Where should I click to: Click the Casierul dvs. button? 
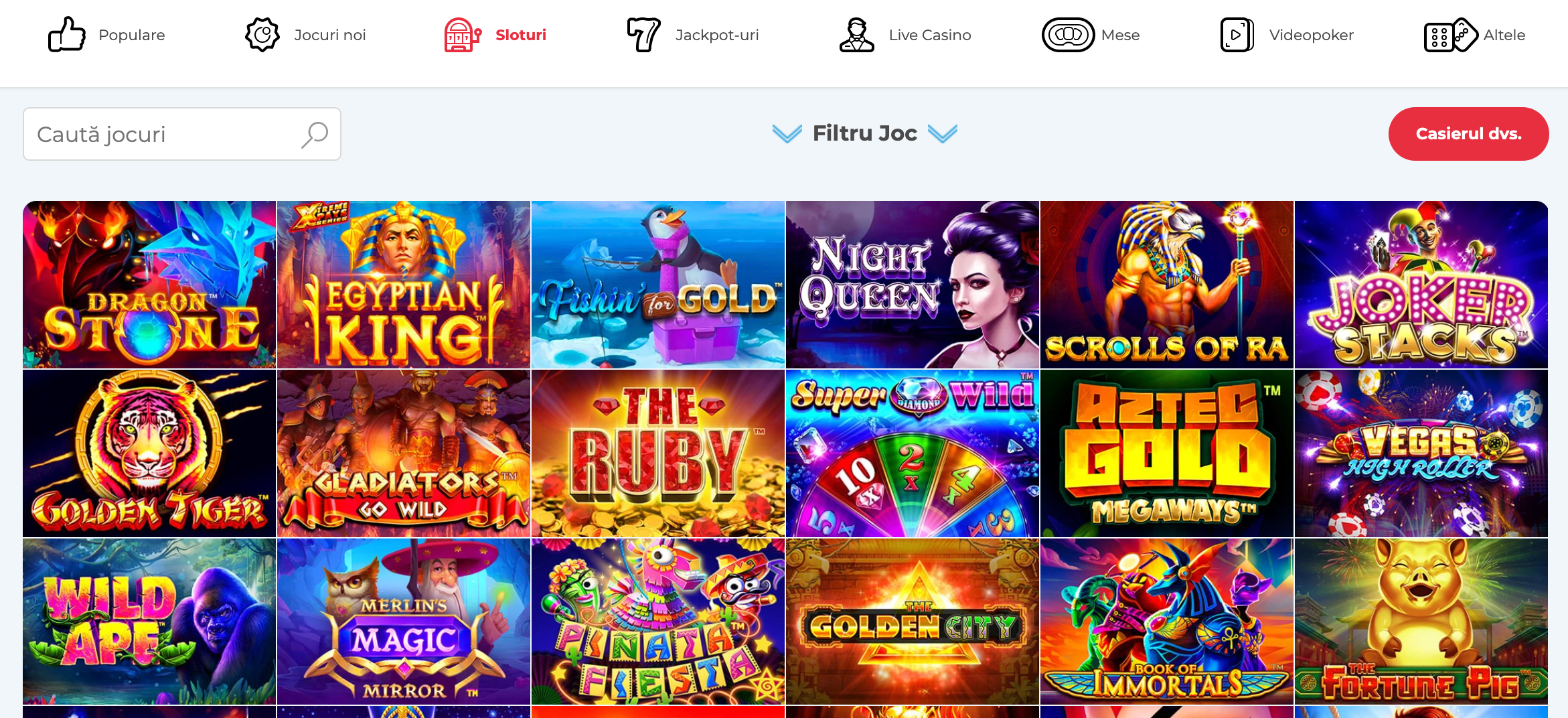click(1468, 134)
